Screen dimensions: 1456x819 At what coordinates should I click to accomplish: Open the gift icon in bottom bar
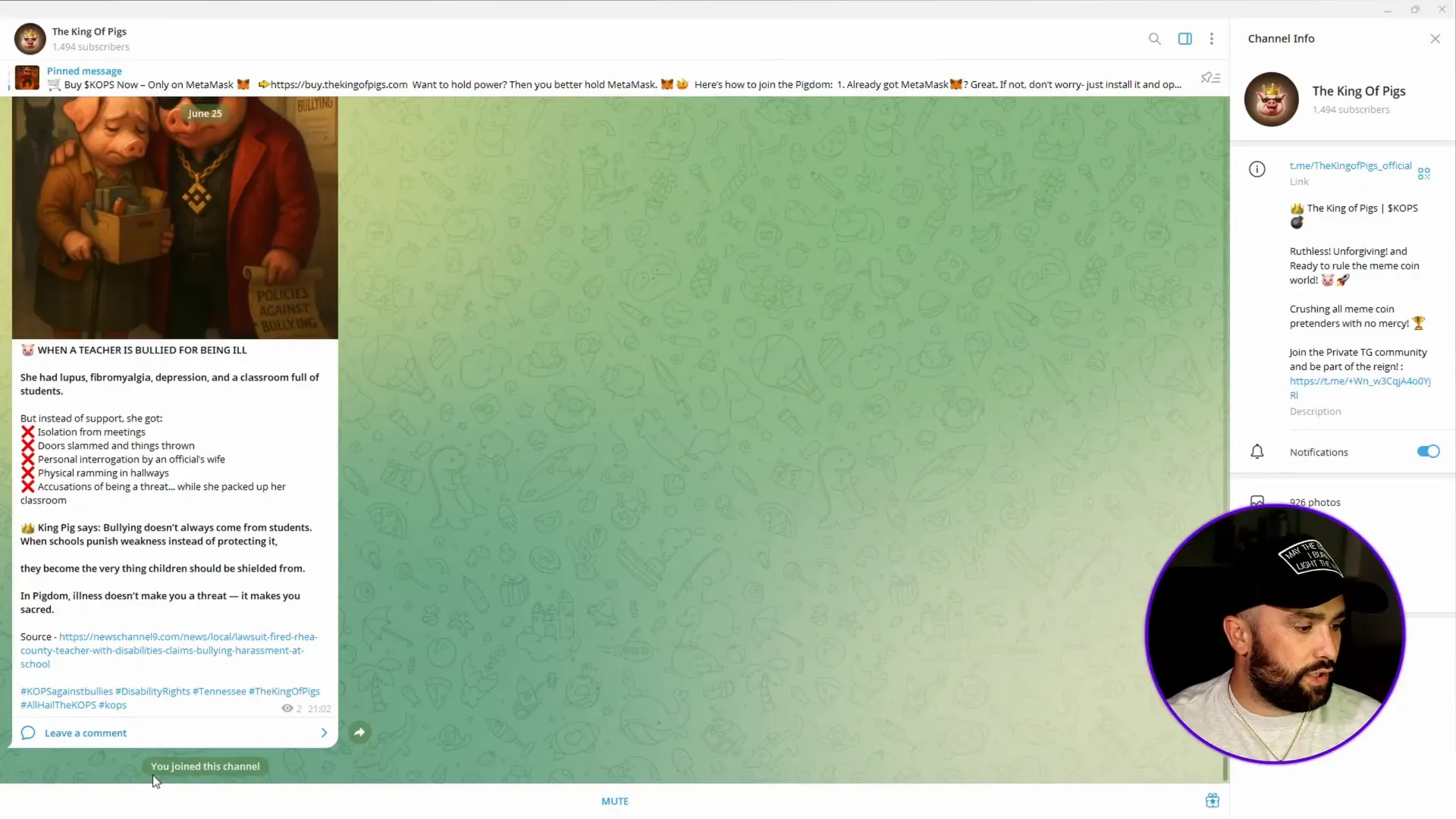[x=1213, y=801]
